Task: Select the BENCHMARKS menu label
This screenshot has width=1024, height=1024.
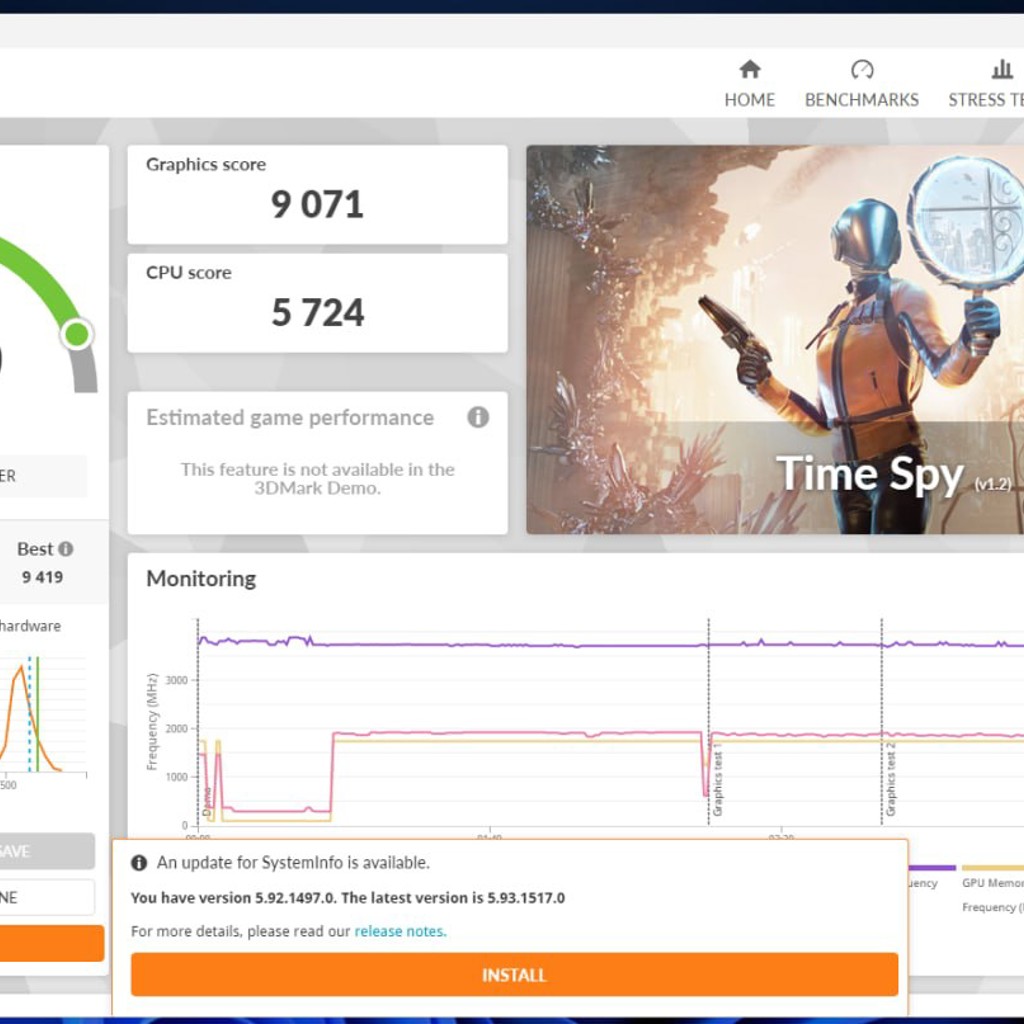Action: click(x=861, y=100)
